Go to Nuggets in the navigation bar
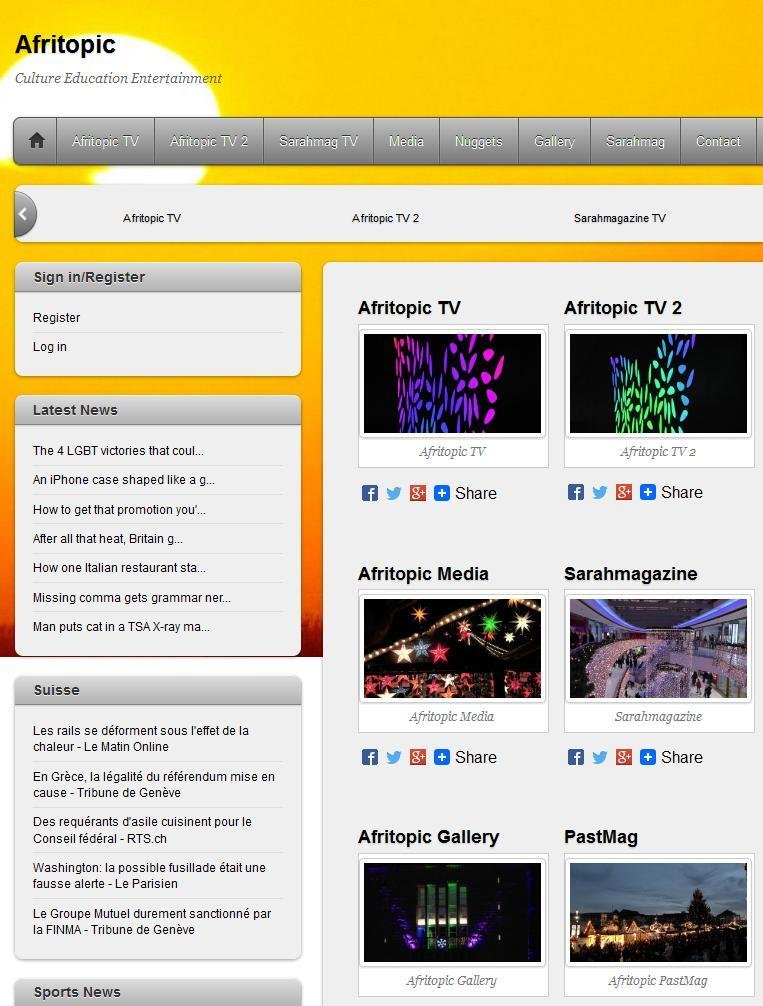763x1006 pixels. tap(479, 141)
